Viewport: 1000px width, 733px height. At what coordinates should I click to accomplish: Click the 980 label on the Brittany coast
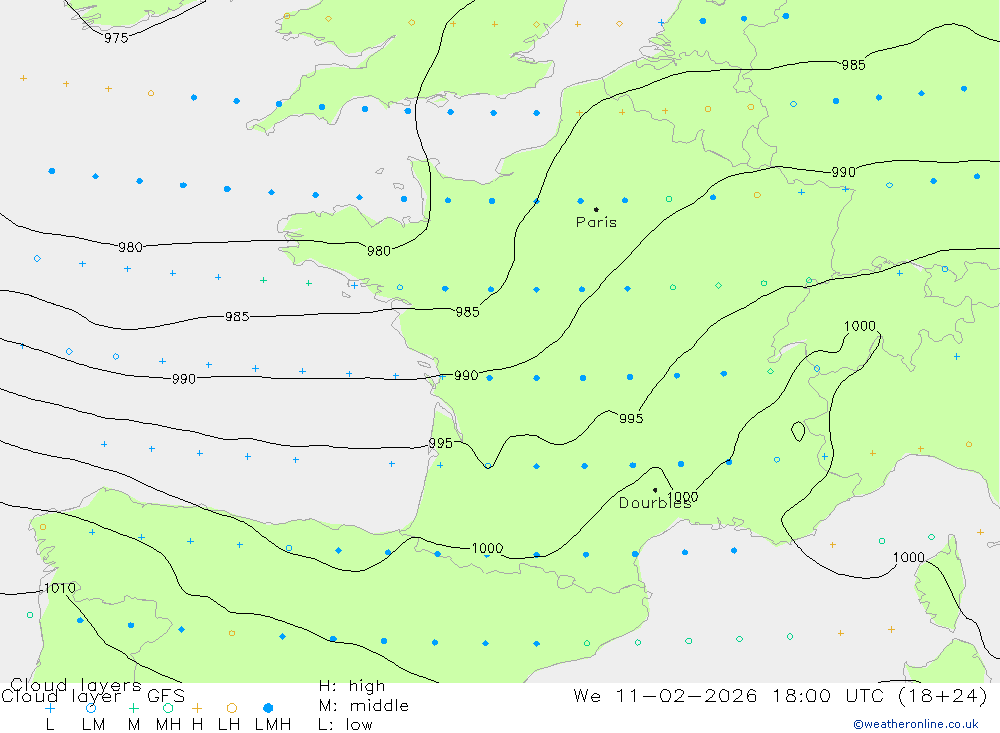pyautogui.click(x=379, y=251)
